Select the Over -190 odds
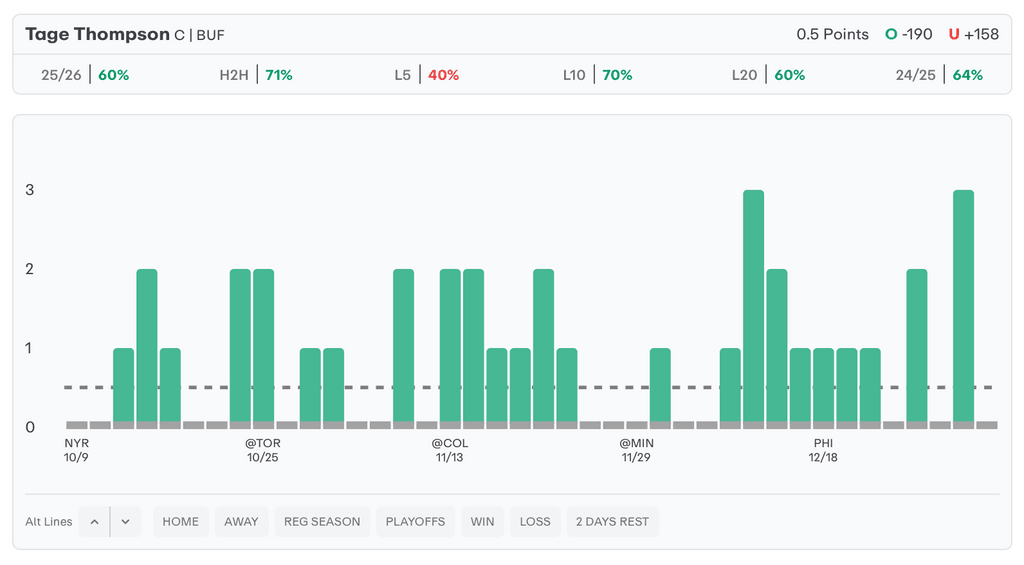This screenshot has width=1024, height=565. (909, 34)
